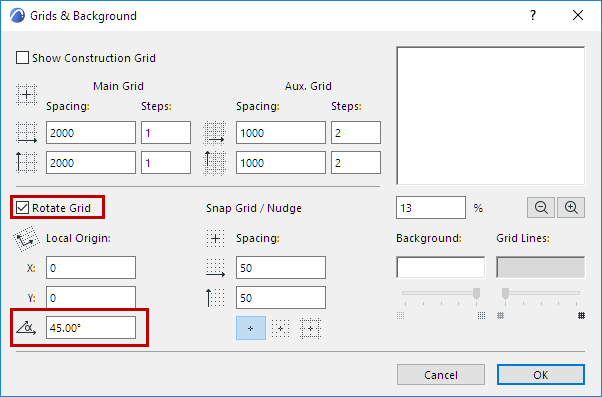This screenshot has width=602, height=397.
Task: Select the middle snap grid mode icon
Action: (280, 328)
